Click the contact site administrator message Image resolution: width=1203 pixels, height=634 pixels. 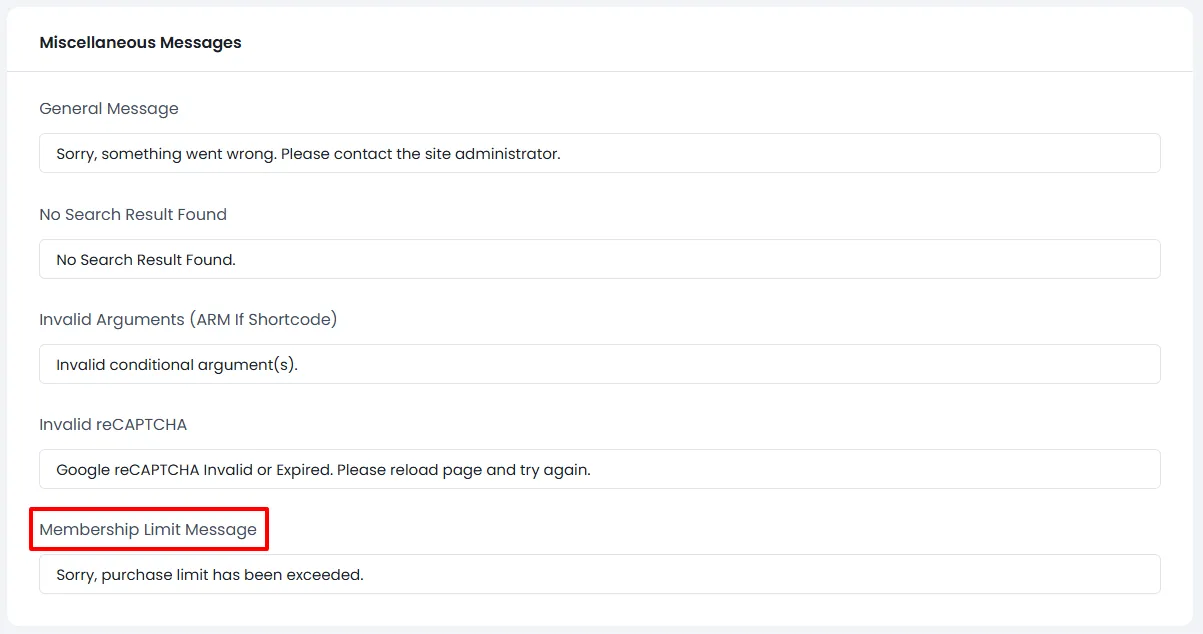[x=307, y=153]
